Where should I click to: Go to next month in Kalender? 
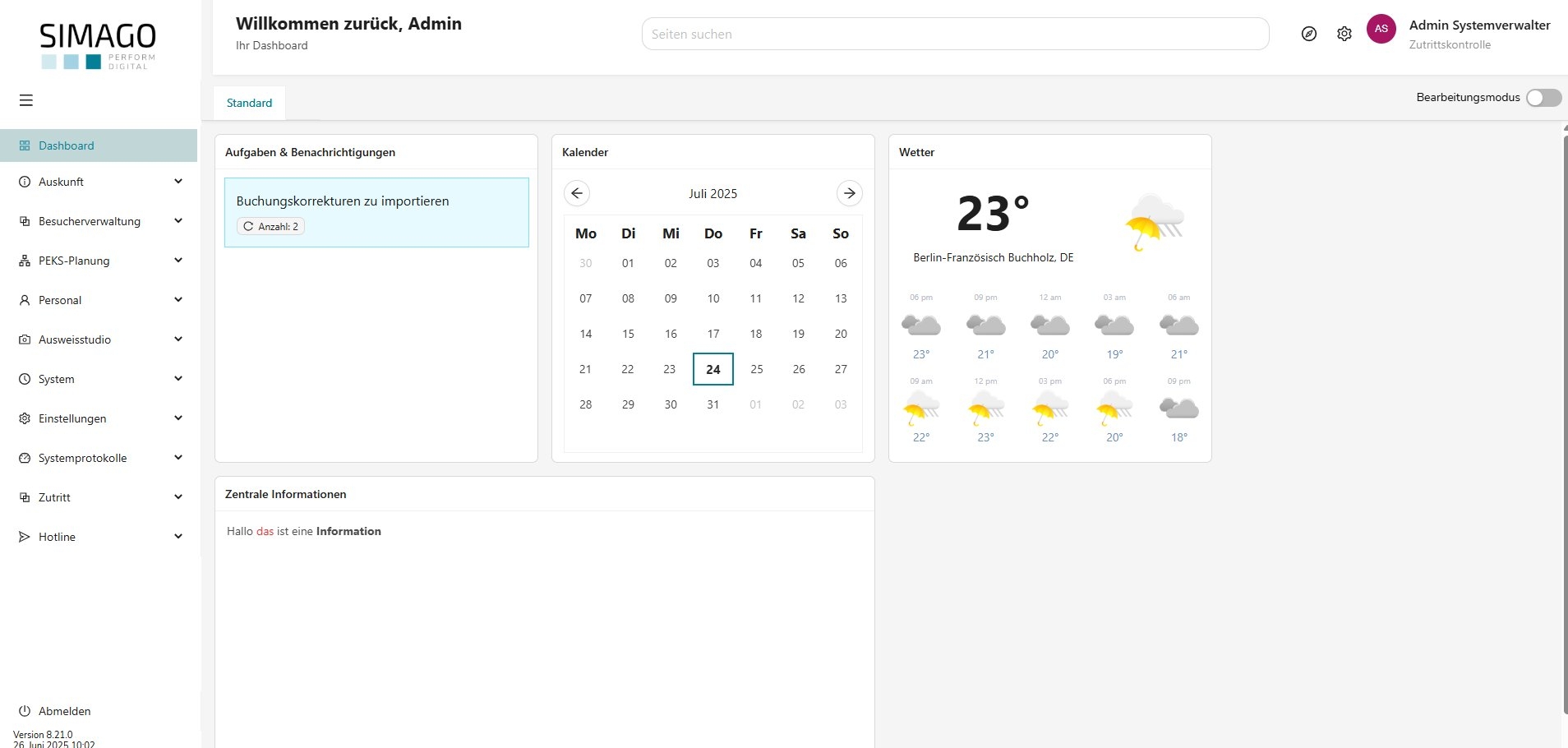point(850,193)
